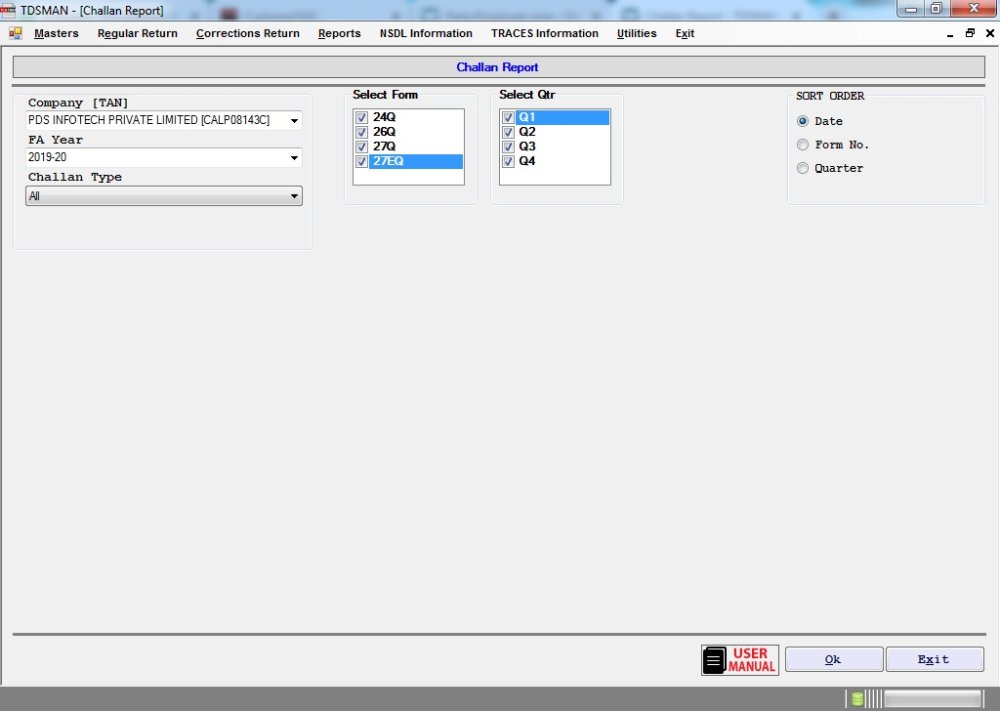
Task: Uncheck the Q4 quarter checkbox
Action: pyautogui.click(x=508, y=161)
